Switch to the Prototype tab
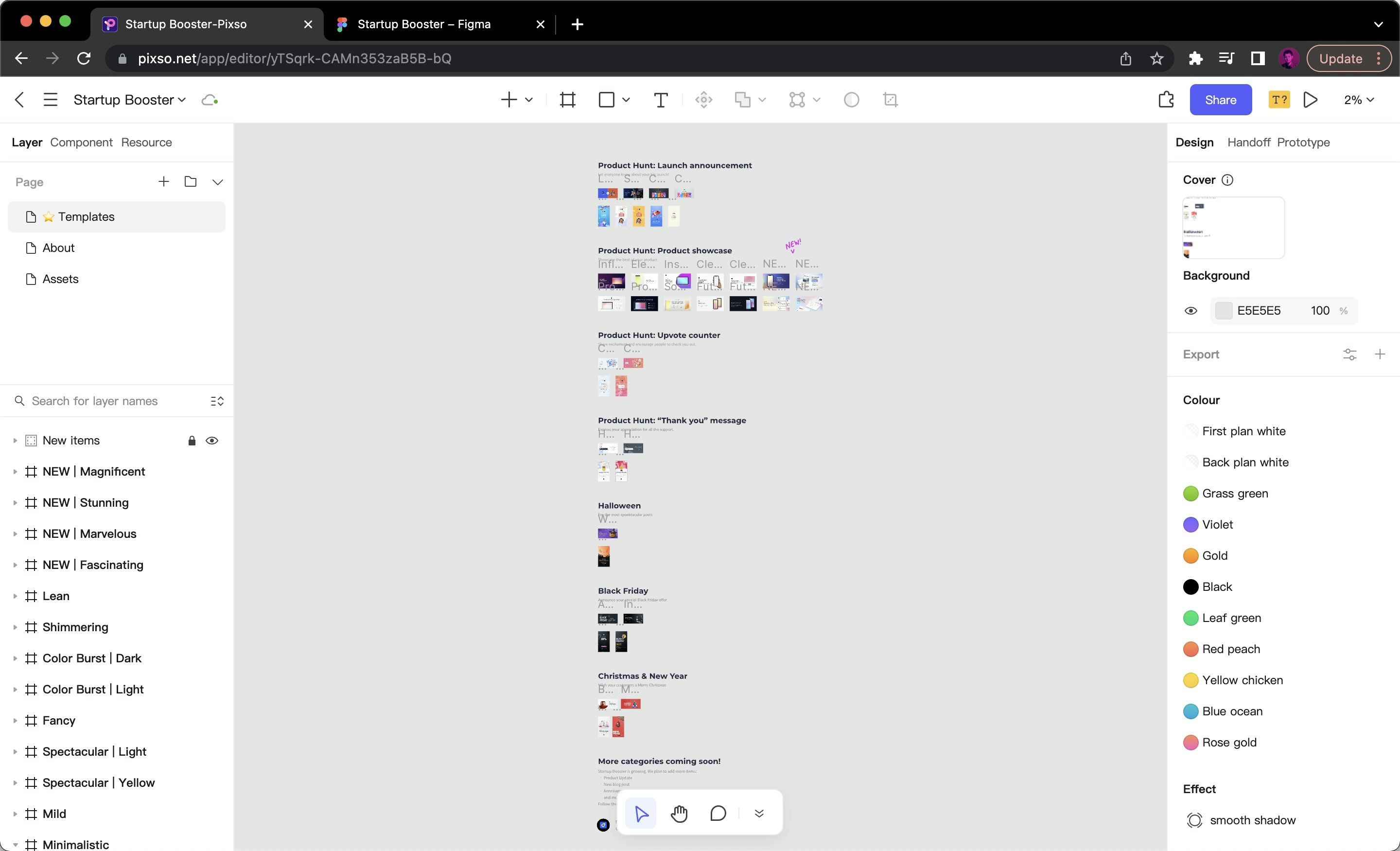1400x851 pixels. 1303,142
